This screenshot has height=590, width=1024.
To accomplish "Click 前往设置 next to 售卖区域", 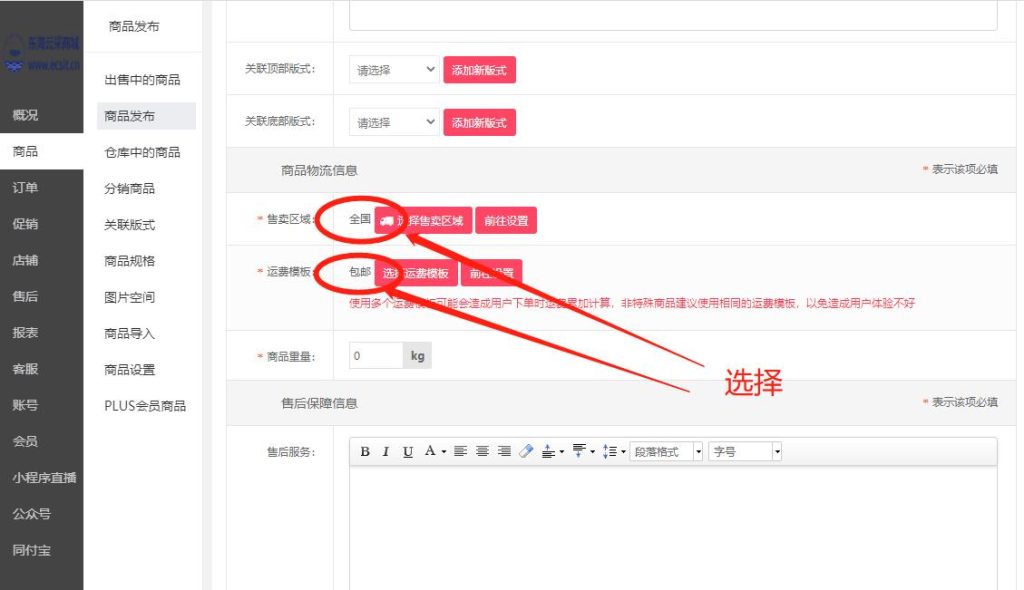I will (506, 220).
